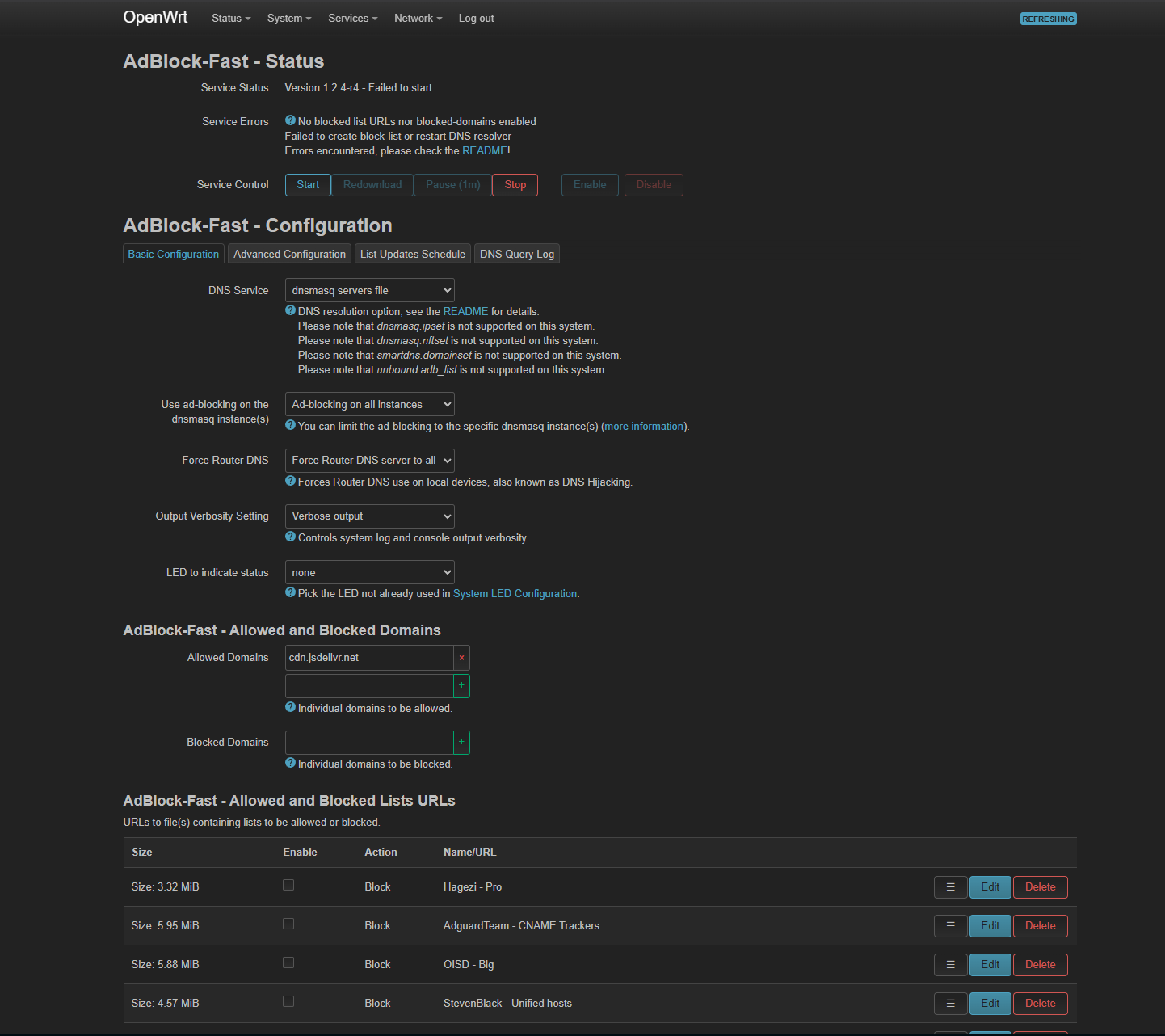This screenshot has height=1036, width=1165.
Task: Click the drag handle icon for OISD - Big
Action: click(x=950, y=965)
